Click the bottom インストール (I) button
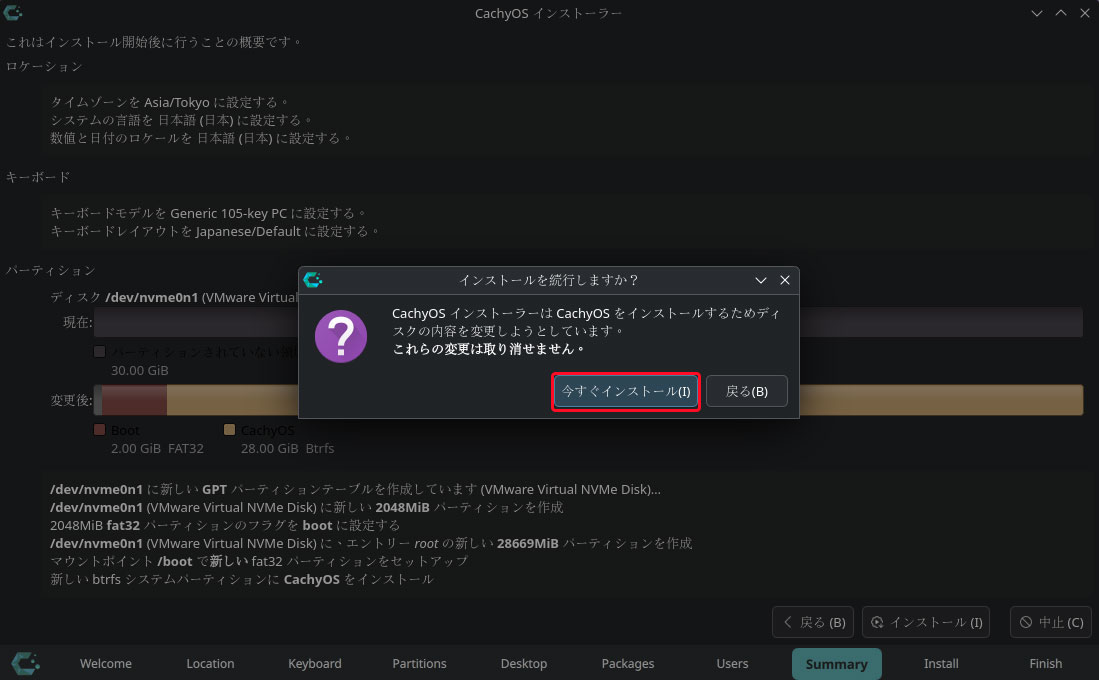The height and width of the screenshot is (680, 1099). pos(926,623)
